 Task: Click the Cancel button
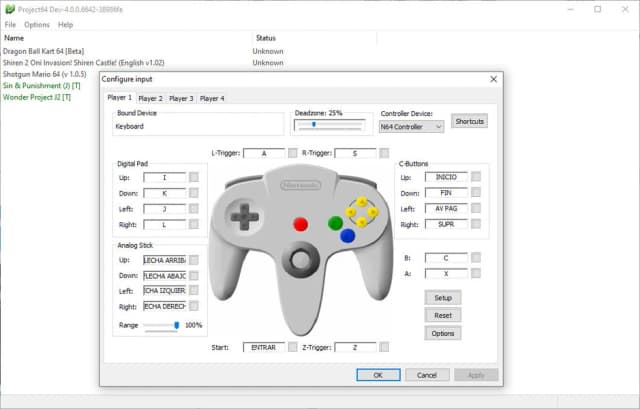pyautogui.click(x=427, y=375)
